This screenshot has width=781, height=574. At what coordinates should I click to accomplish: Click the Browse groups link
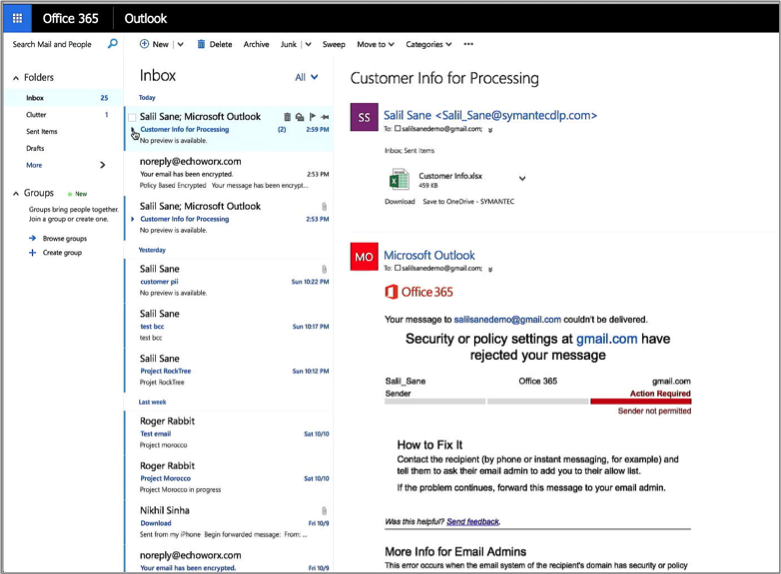coord(65,238)
